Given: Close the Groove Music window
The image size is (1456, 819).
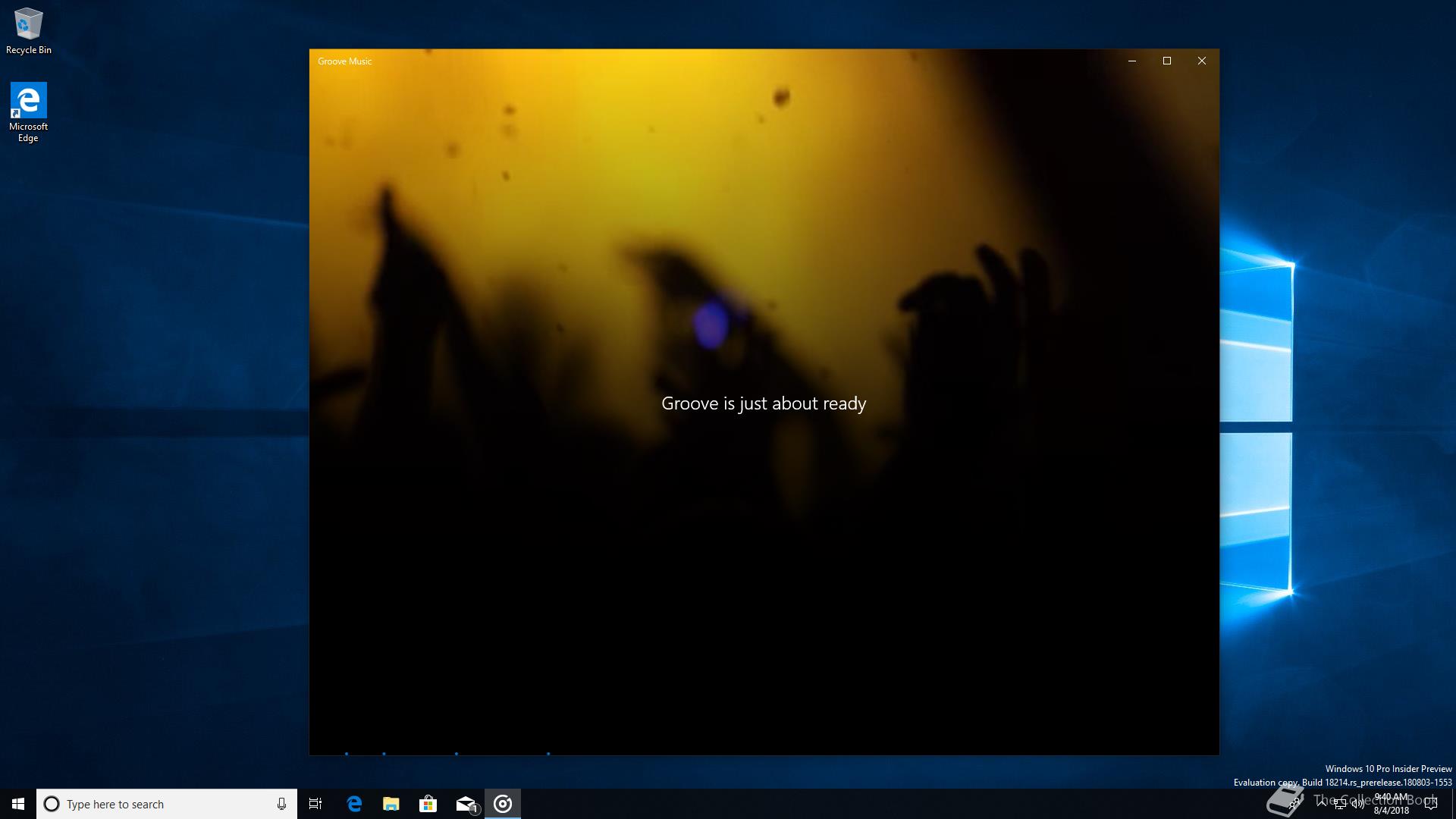Looking at the screenshot, I should 1202,61.
